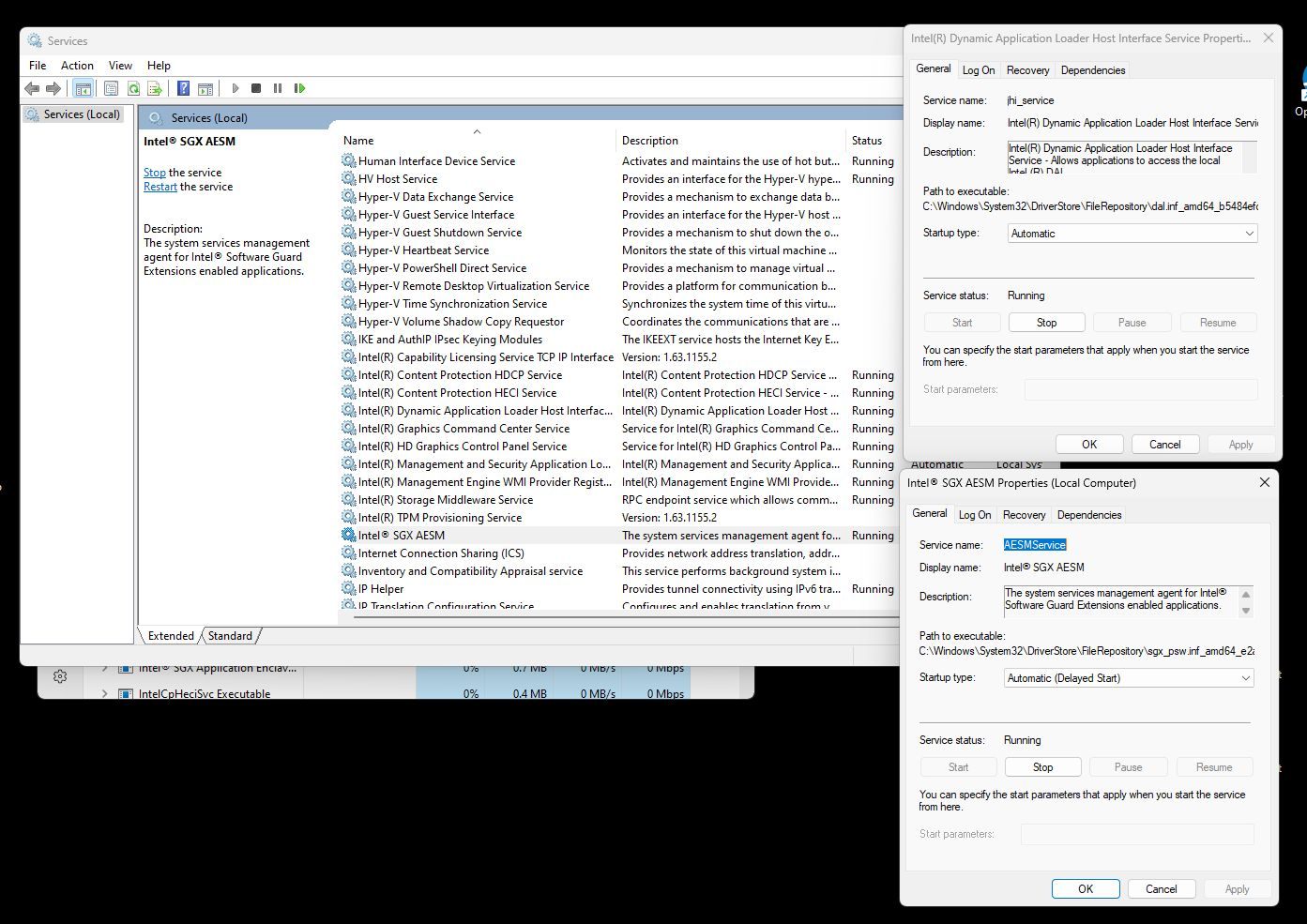1307x924 pixels.
Task: Click the Refresh toolbar icon
Action: tap(133, 88)
